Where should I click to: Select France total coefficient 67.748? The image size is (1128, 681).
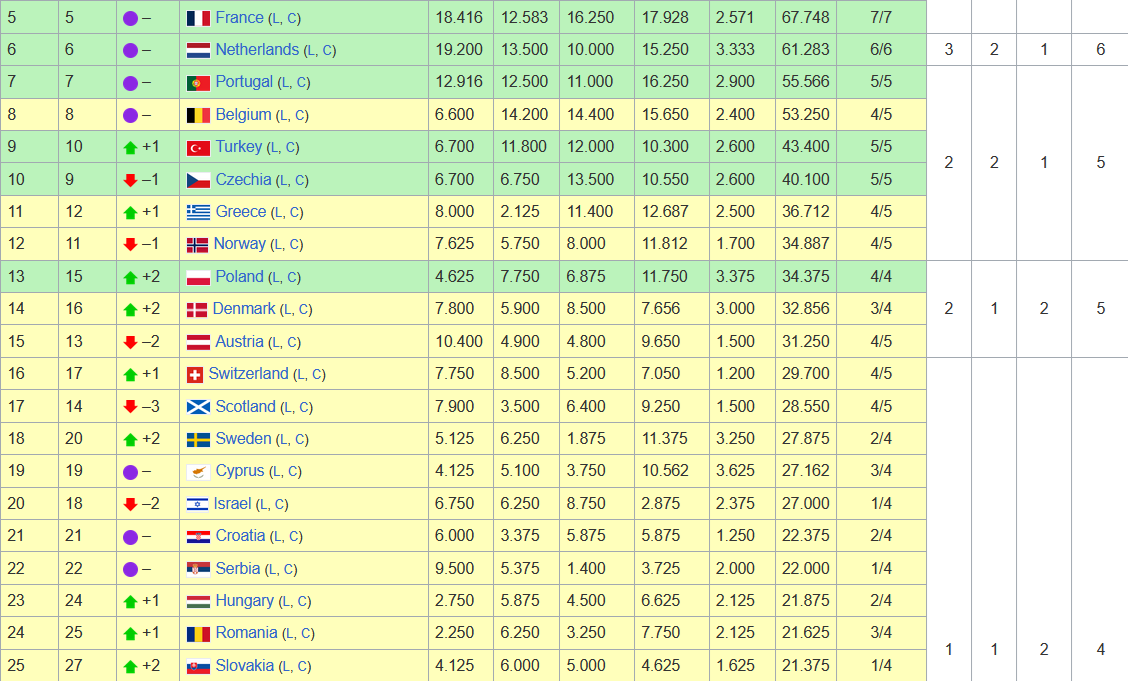pos(806,17)
